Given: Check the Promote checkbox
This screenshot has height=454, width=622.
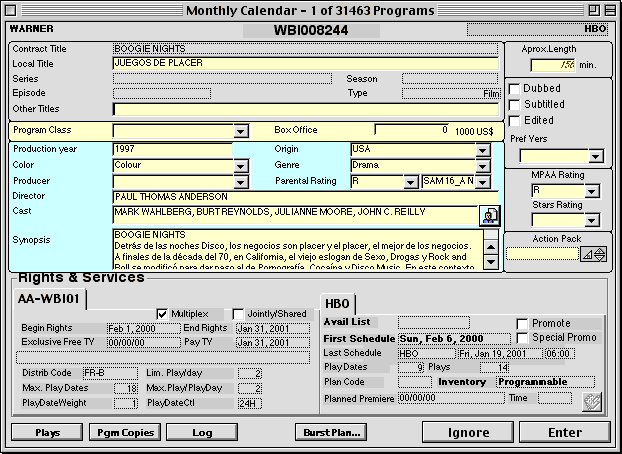Looking at the screenshot, I should coord(522,324).
